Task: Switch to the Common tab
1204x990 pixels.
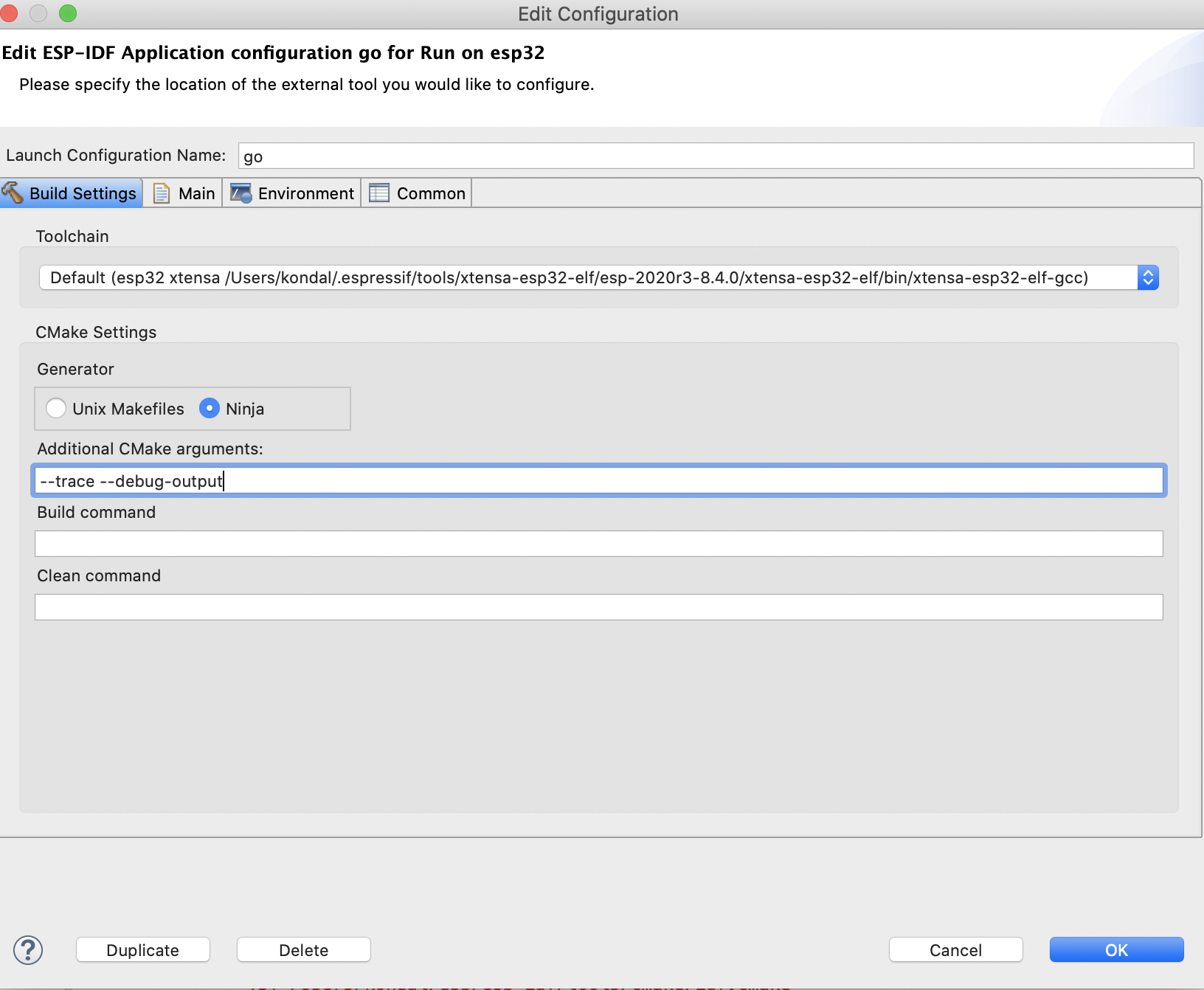Action: pos(428,193)
